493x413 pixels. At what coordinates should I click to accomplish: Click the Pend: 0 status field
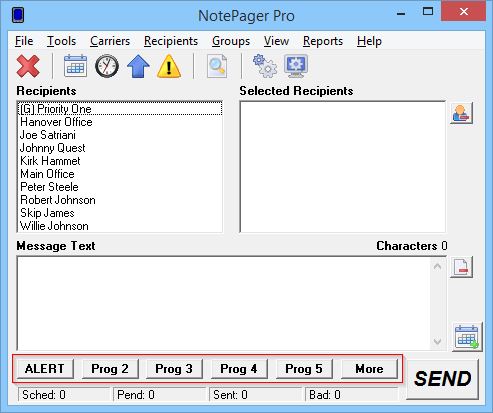click(159, 395)
